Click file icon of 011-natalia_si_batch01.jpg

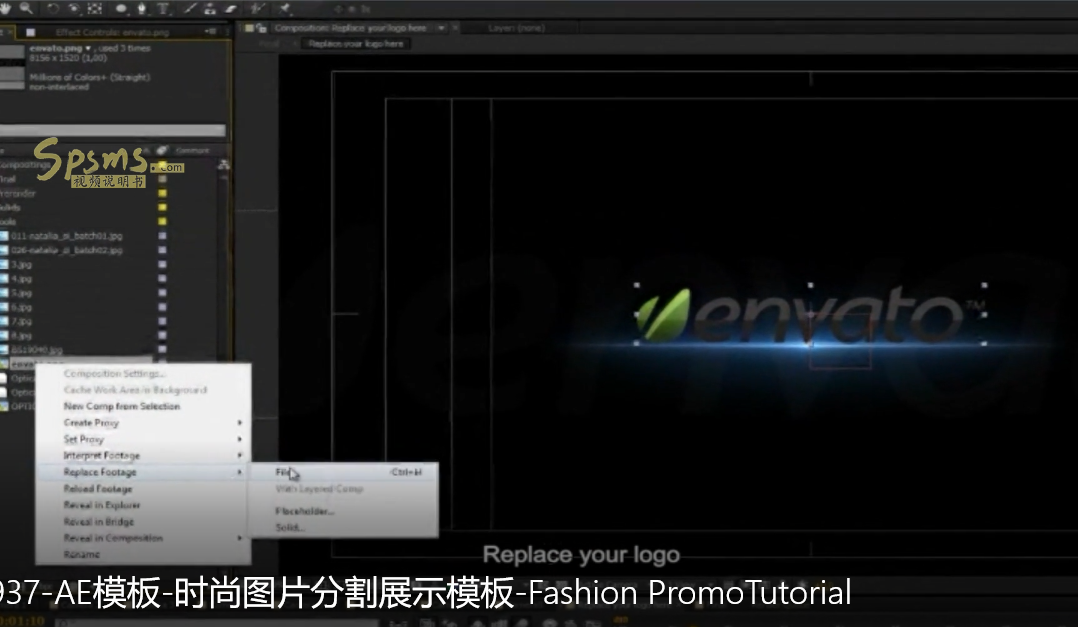click(4, 236)
